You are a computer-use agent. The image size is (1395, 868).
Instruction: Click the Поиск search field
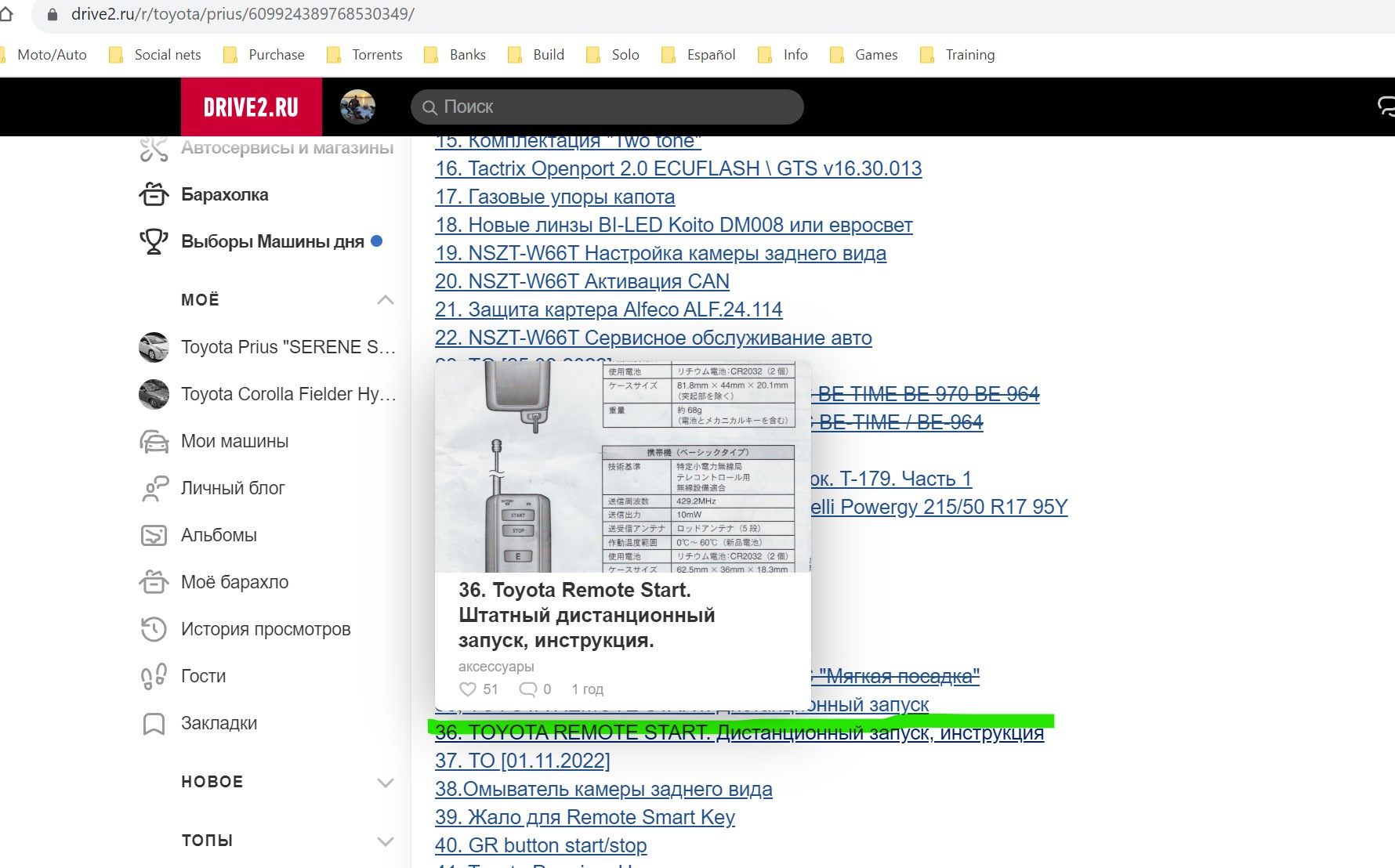[607, 107]
